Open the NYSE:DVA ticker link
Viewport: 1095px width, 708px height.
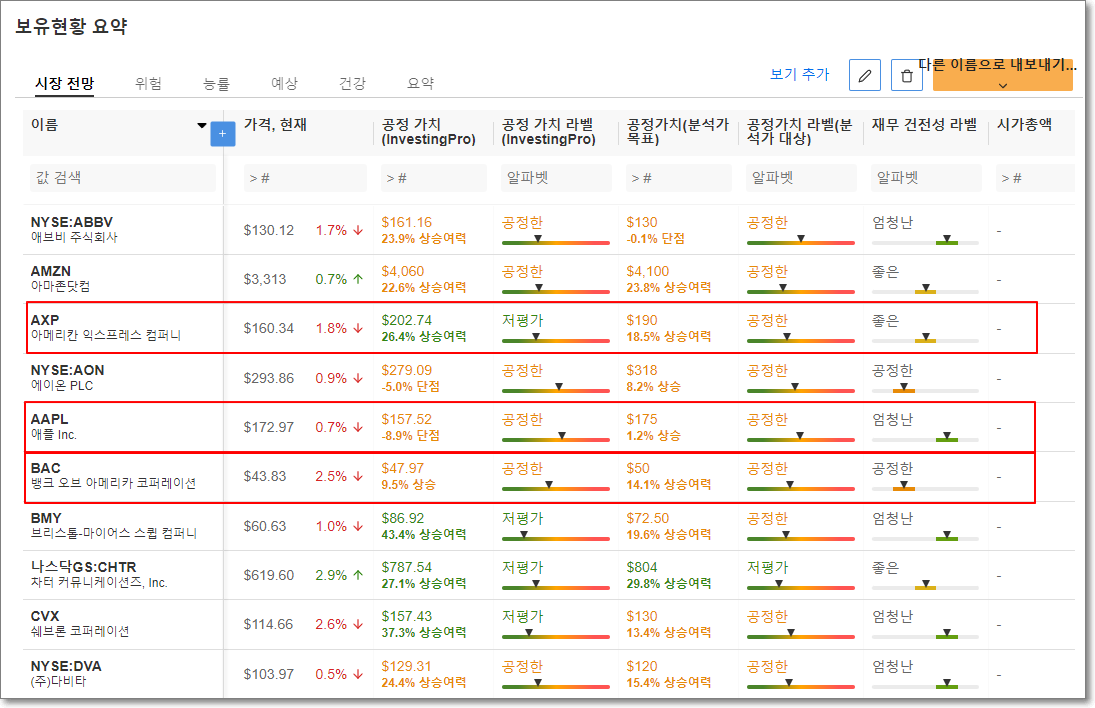[x=66, y=666]
